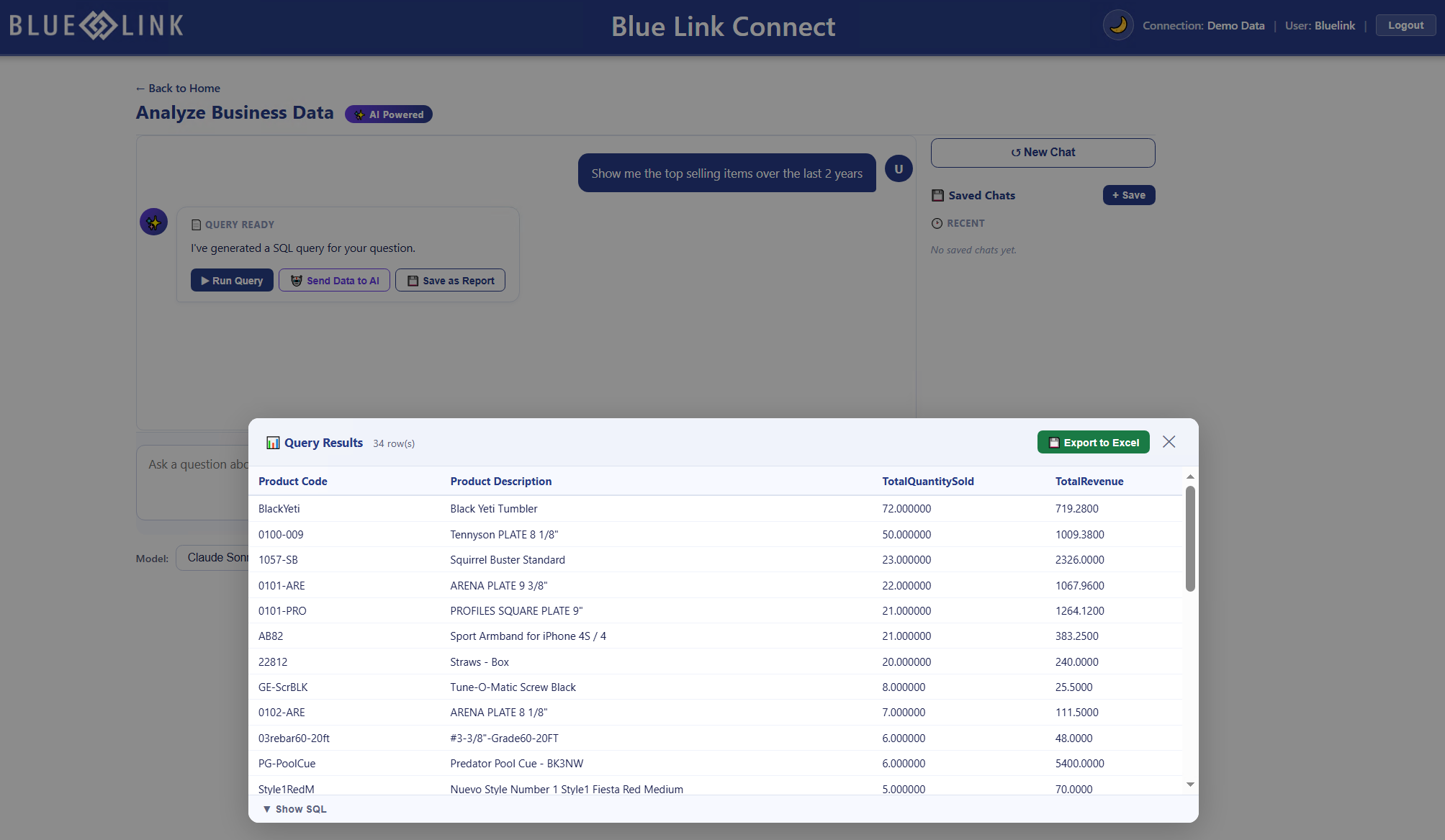
Task: Click ARENA PLATE 9 3/8" description
Action: (498, 586)
